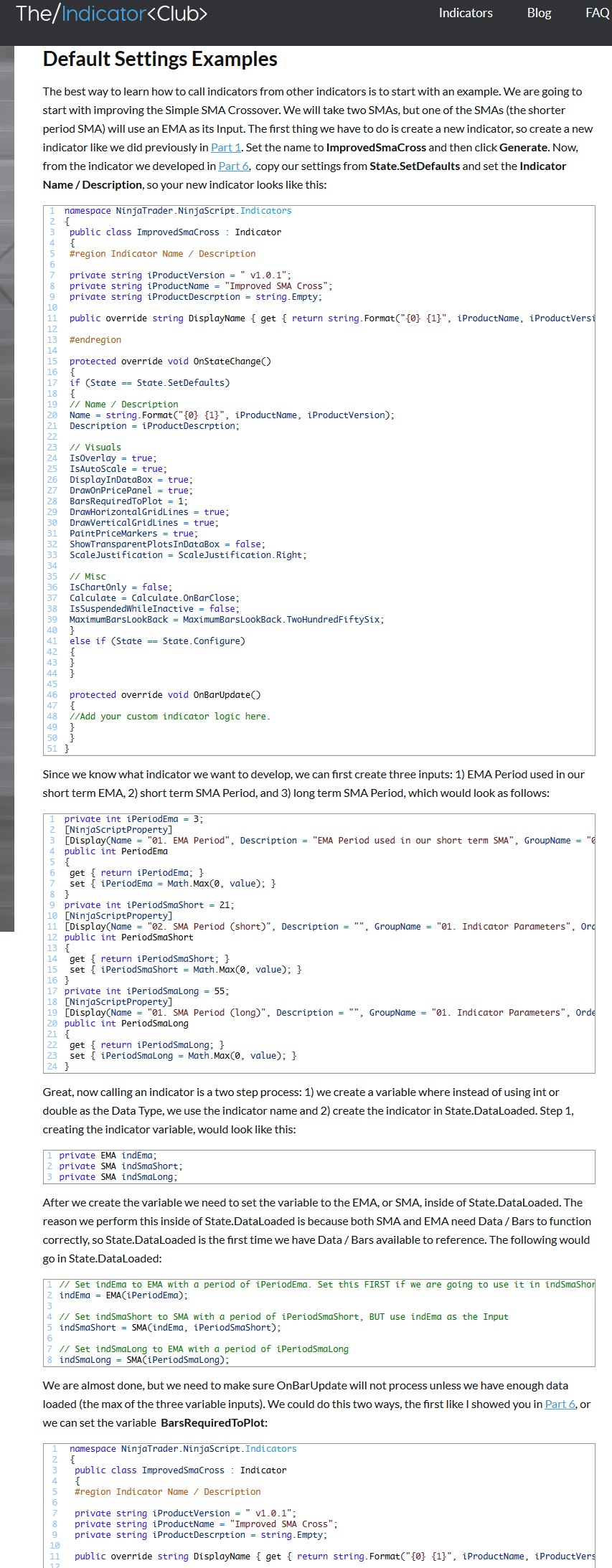This screenshot has width=612, height=1568.
Task: Click code line 'DrawOnPricePanel = true;'
Action: point(131,491)
